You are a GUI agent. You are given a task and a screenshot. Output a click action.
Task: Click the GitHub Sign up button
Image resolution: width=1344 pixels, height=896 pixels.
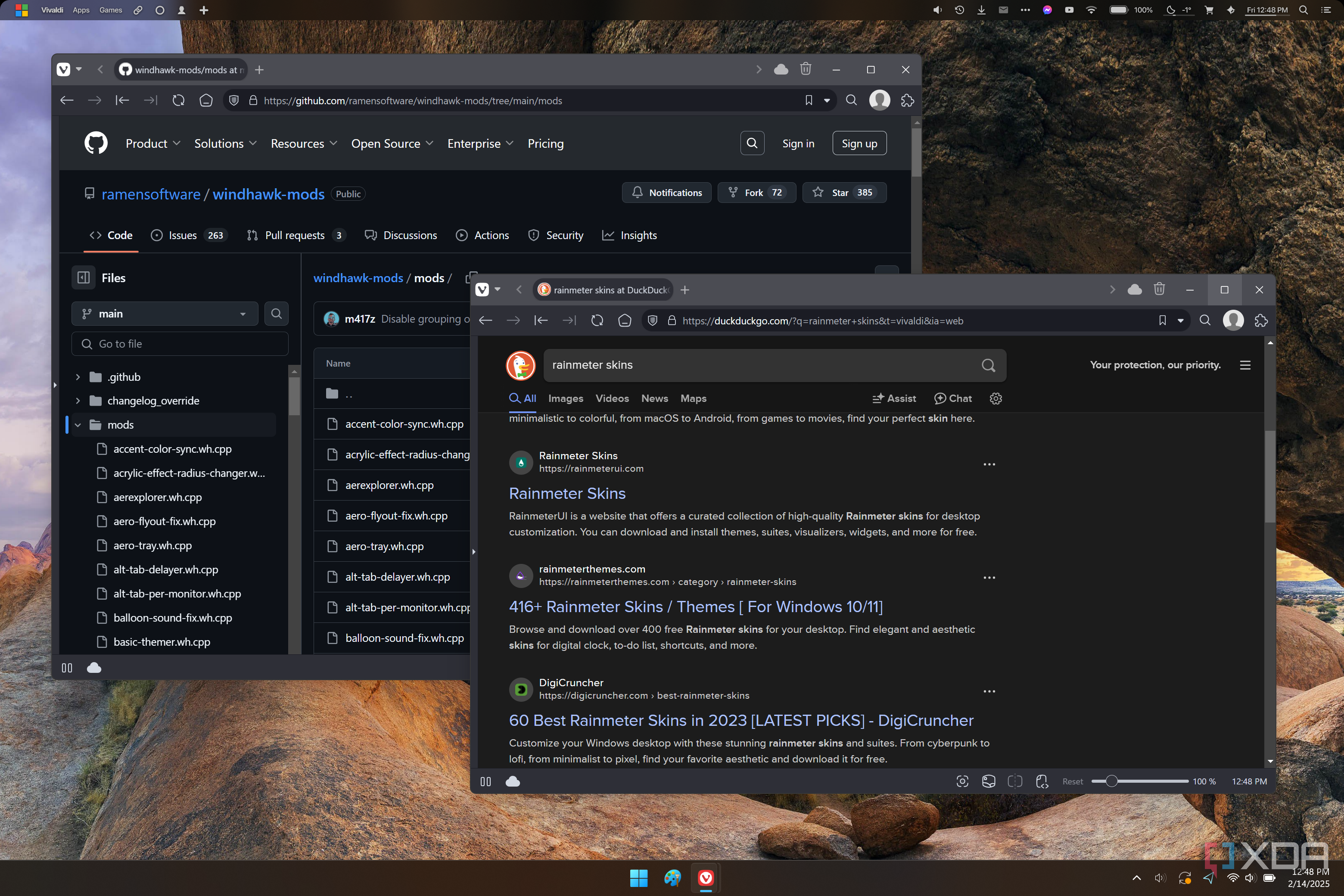pyautogui.click(x=859, y=143)
